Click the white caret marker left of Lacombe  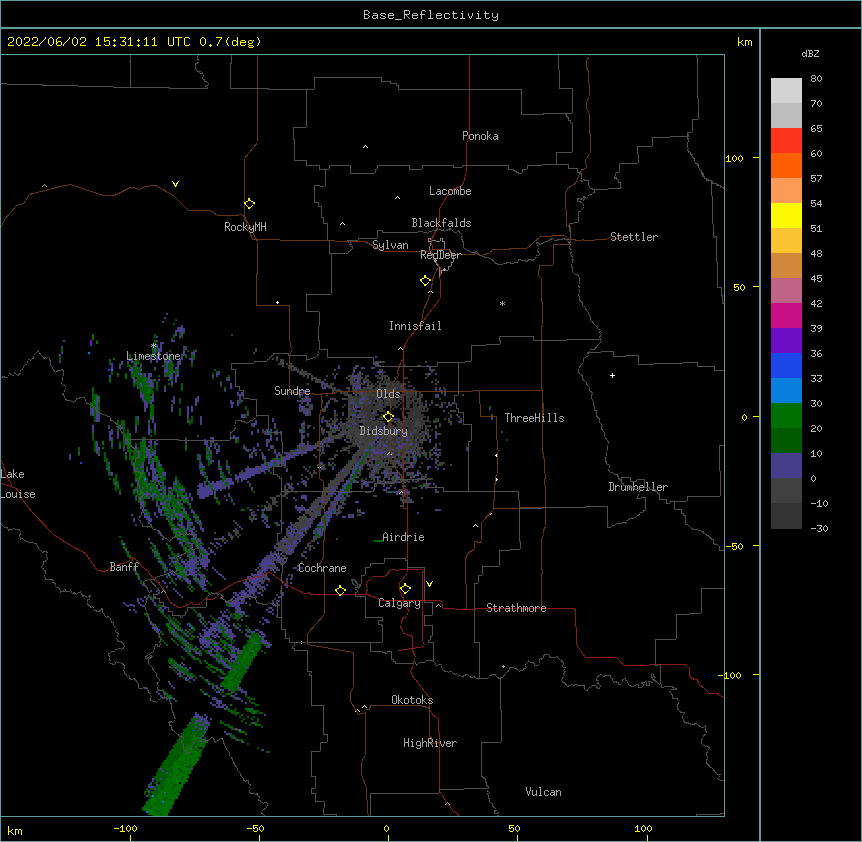[397, 198]
